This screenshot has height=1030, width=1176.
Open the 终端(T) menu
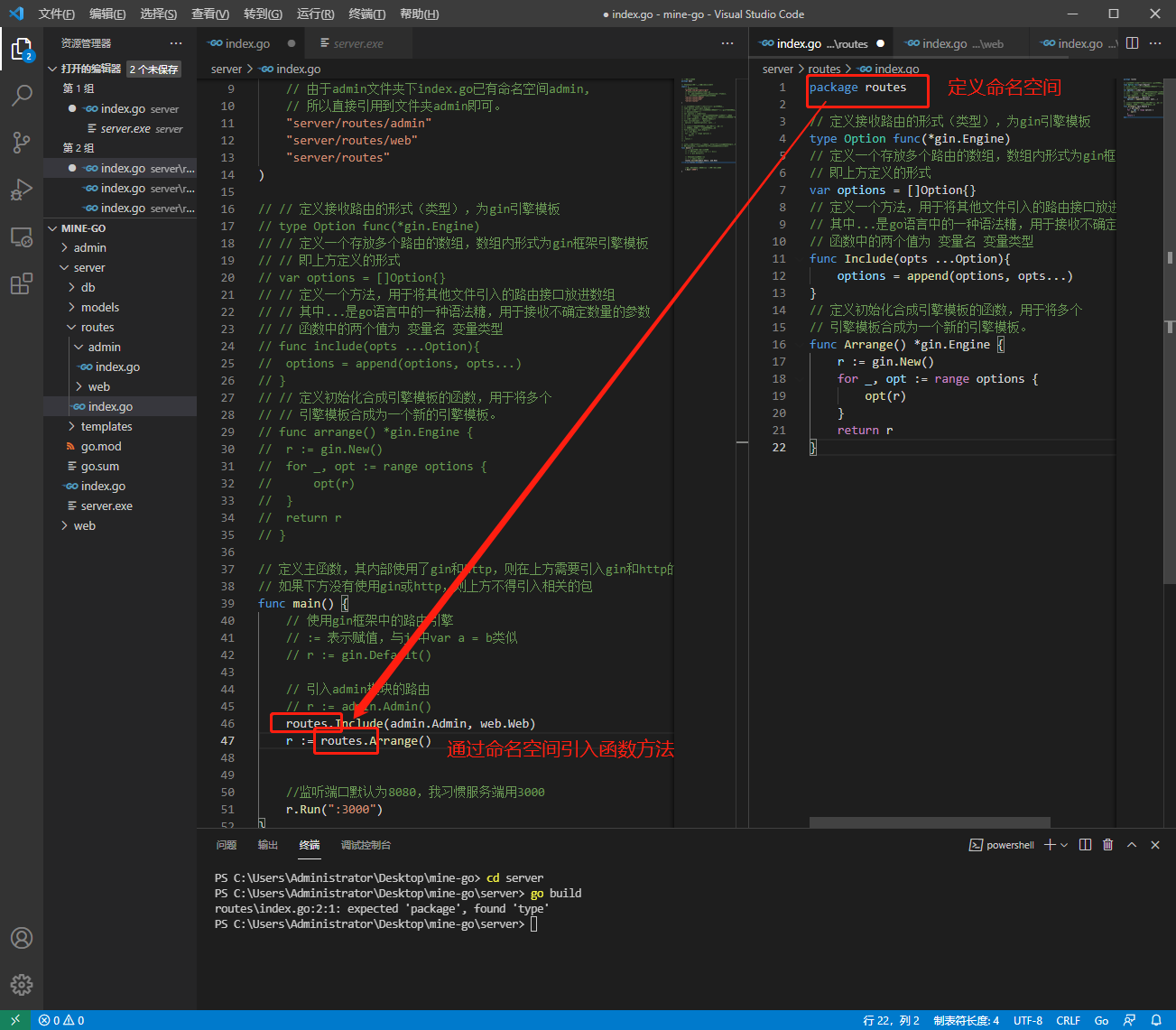[x=366, y=14]
